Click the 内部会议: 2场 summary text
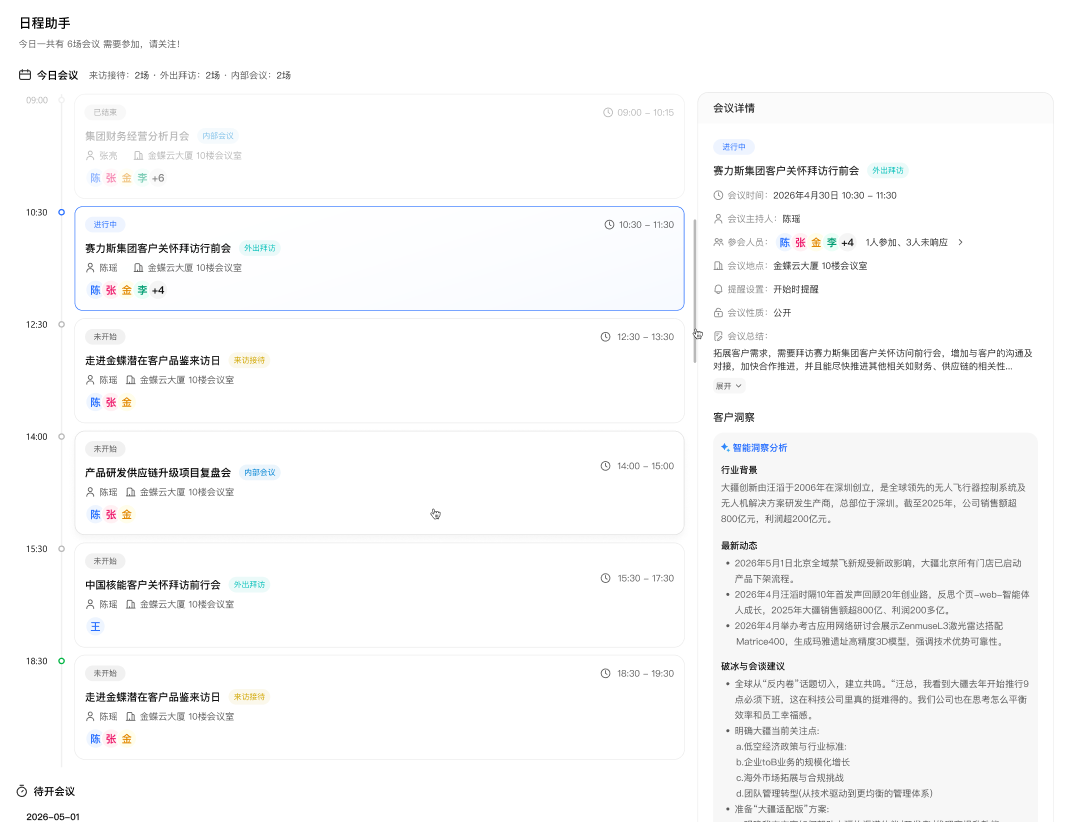 pyautogui.click(x=261, y=75)
